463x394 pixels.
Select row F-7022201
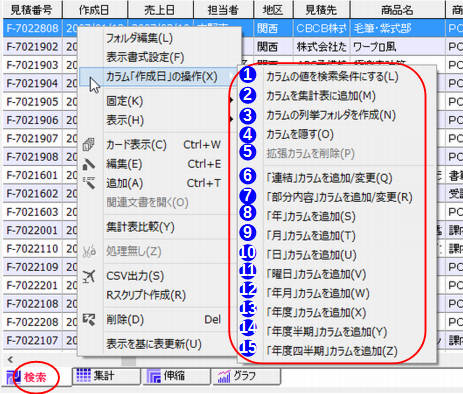coord(32,285)
